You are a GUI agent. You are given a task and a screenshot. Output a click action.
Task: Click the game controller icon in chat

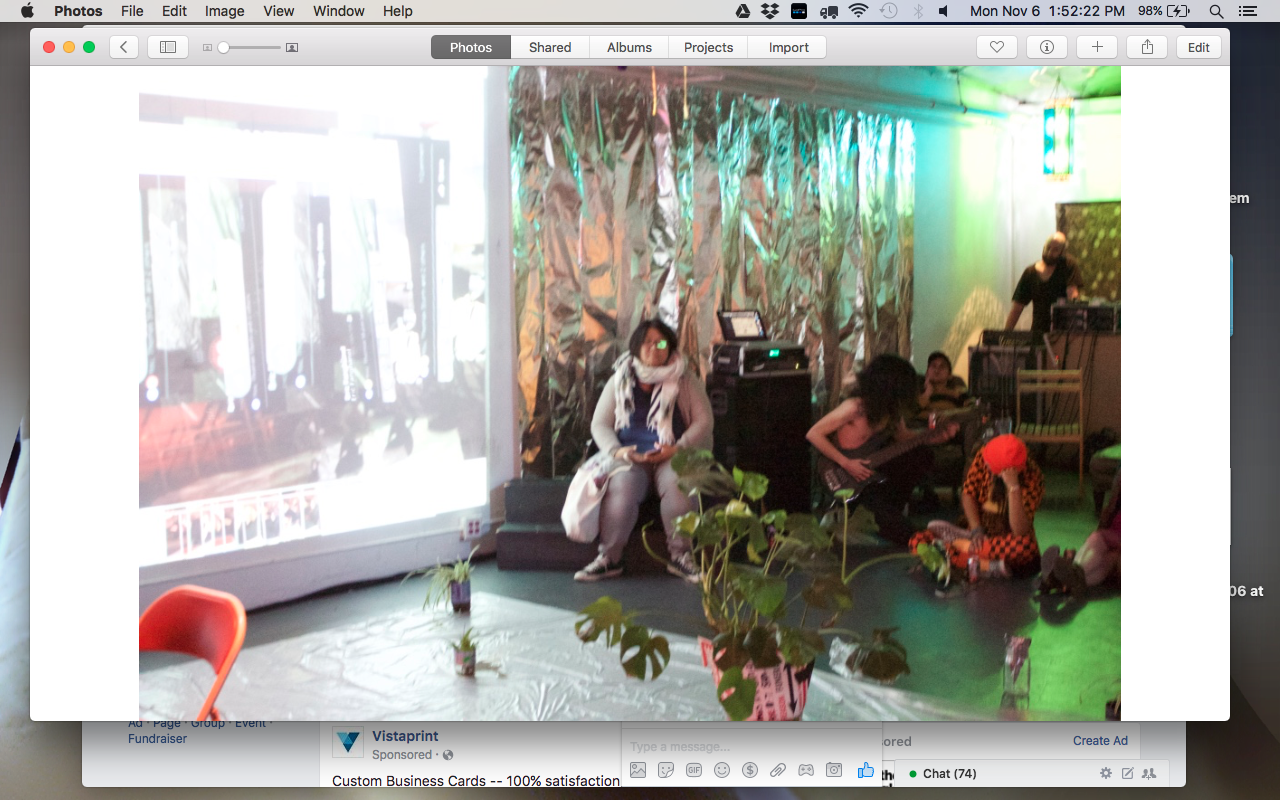coord(806,770)
